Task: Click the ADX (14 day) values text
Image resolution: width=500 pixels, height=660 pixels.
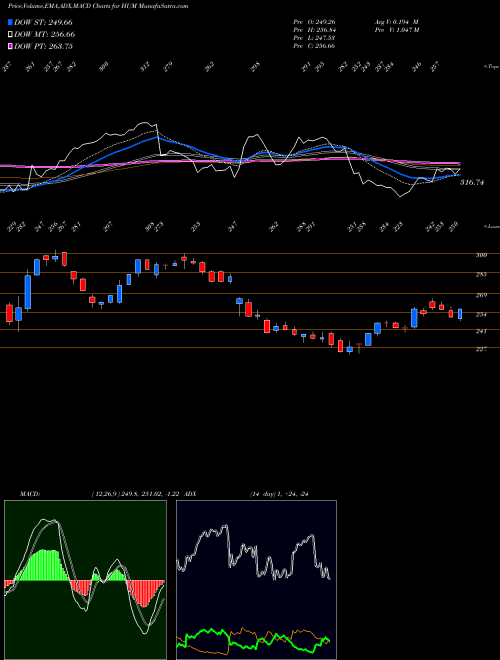Action: [x=279, y=494]
